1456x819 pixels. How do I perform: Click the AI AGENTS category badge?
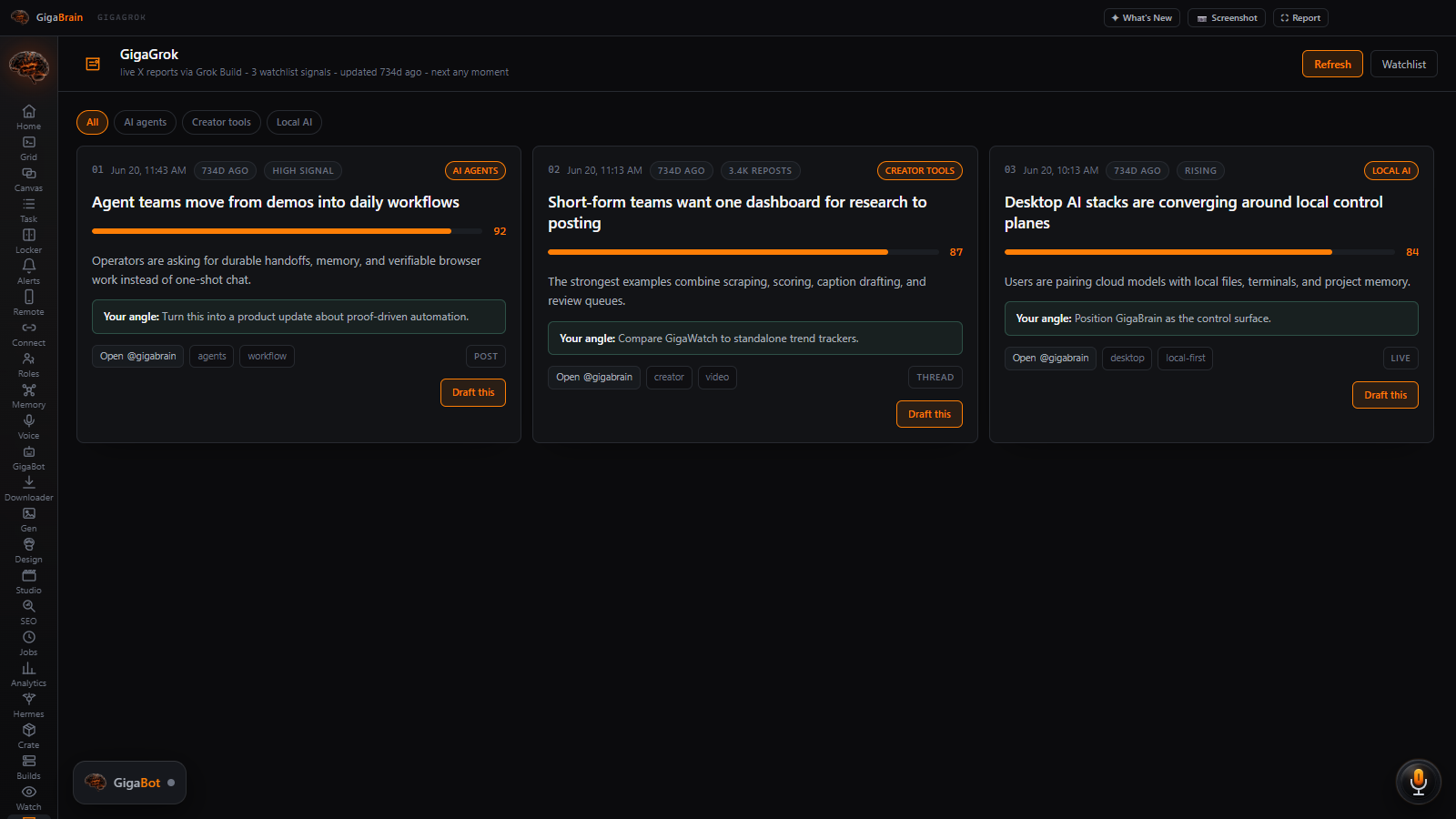[475, 170]
